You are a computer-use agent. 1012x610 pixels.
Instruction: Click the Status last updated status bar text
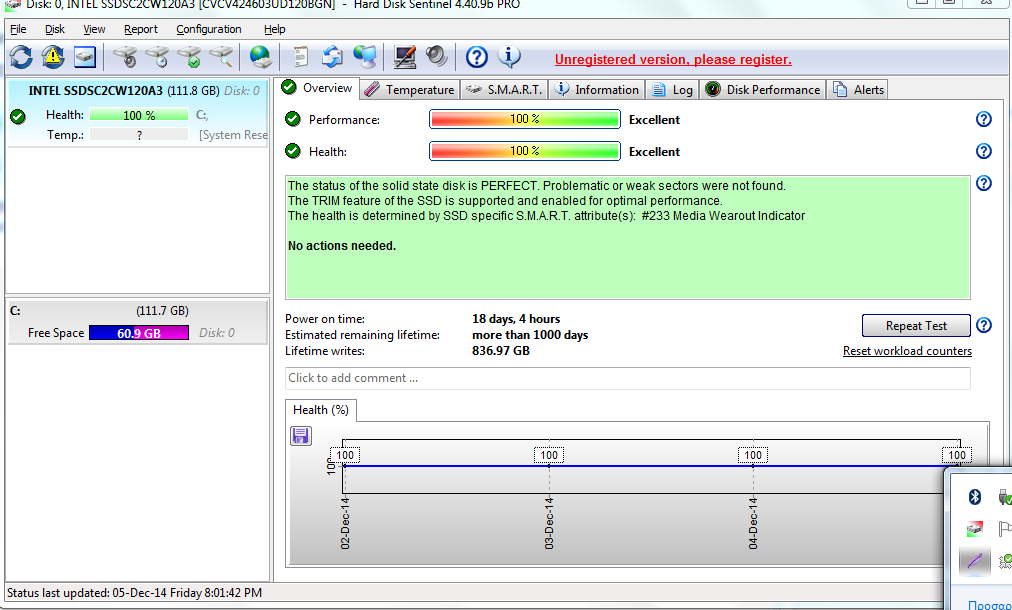click(134, 593)
